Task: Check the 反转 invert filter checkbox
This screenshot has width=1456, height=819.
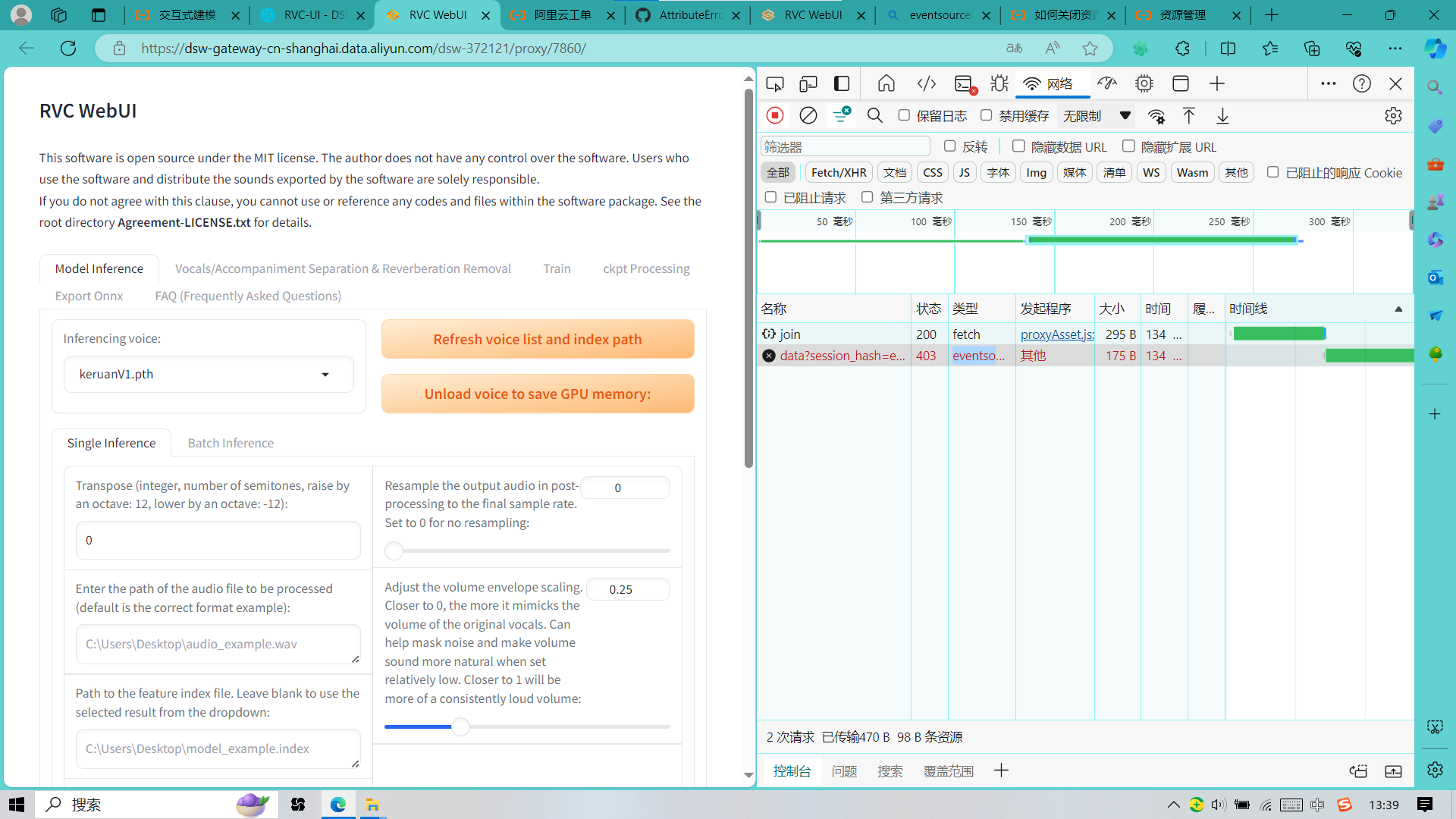Action: pos(949,146)
